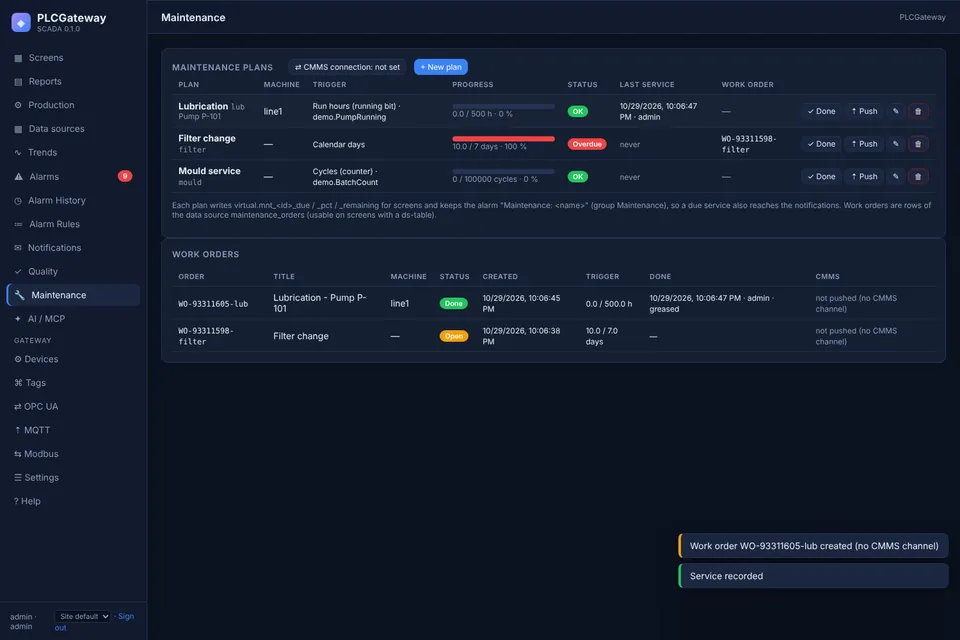Delete the Lubrication plan via trash icon

coord(918,111)
